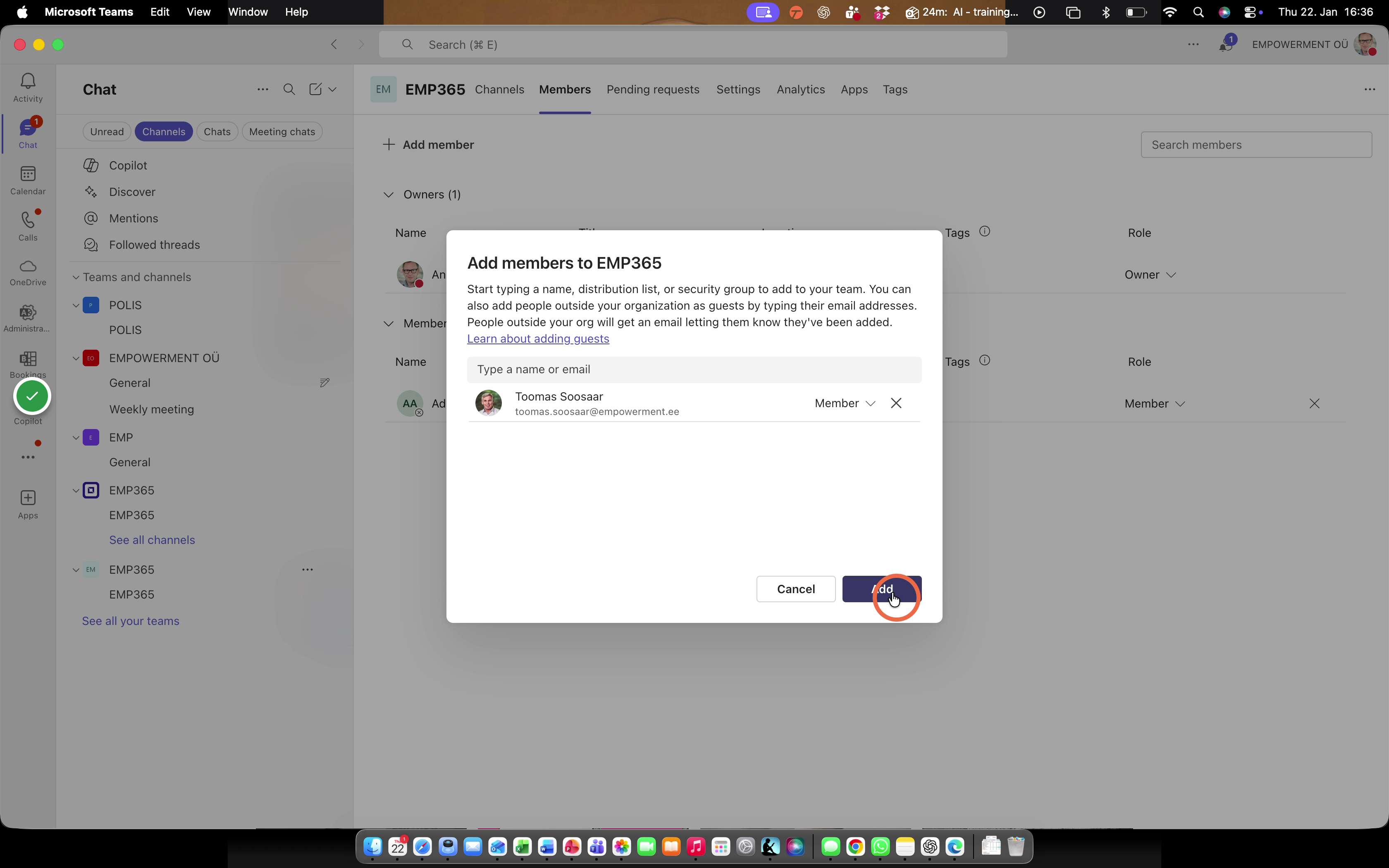
Task: Open Calls in the left rail
Action: tap(28, 226)
